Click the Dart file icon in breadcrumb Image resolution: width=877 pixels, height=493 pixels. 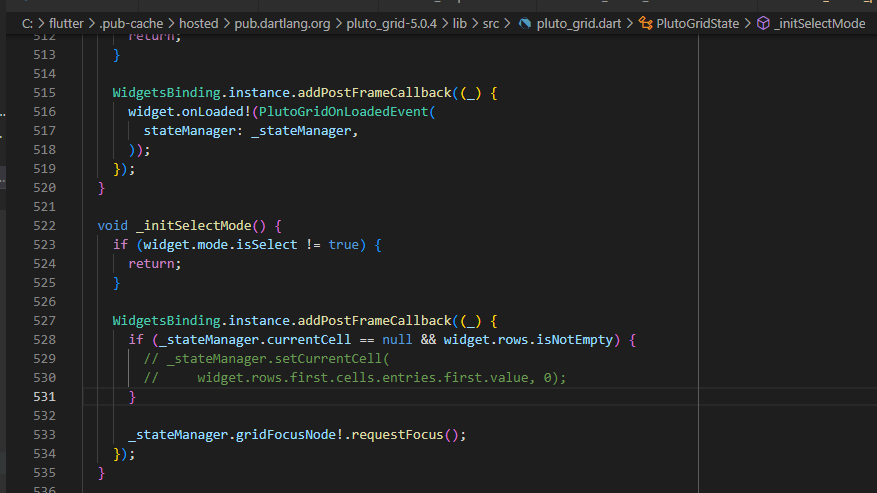coord(525,24)
